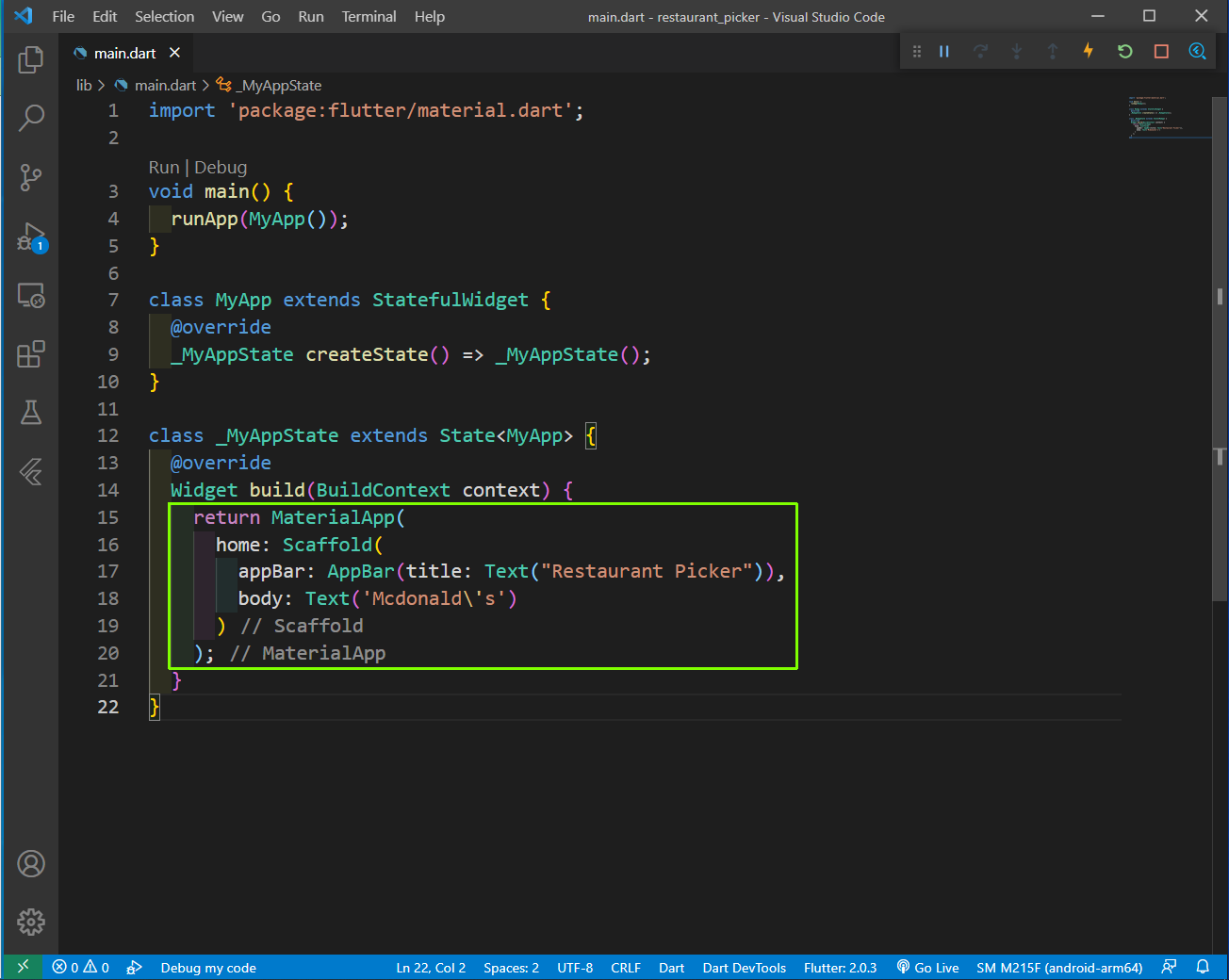
Task: Open the View menu
Action: click(x=227, y=16)
